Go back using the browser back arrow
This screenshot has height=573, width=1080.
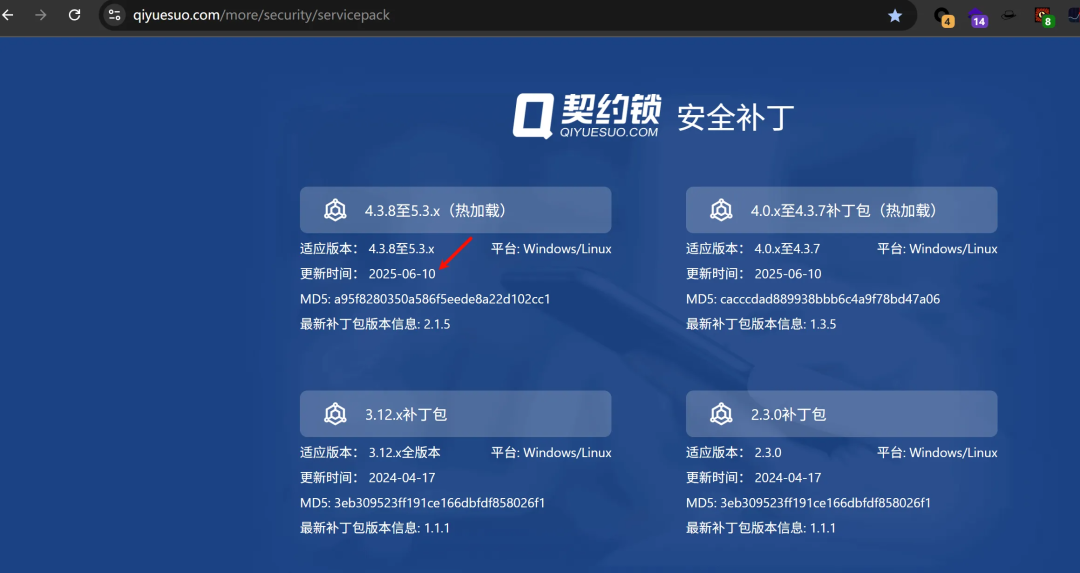coord(8,14)
